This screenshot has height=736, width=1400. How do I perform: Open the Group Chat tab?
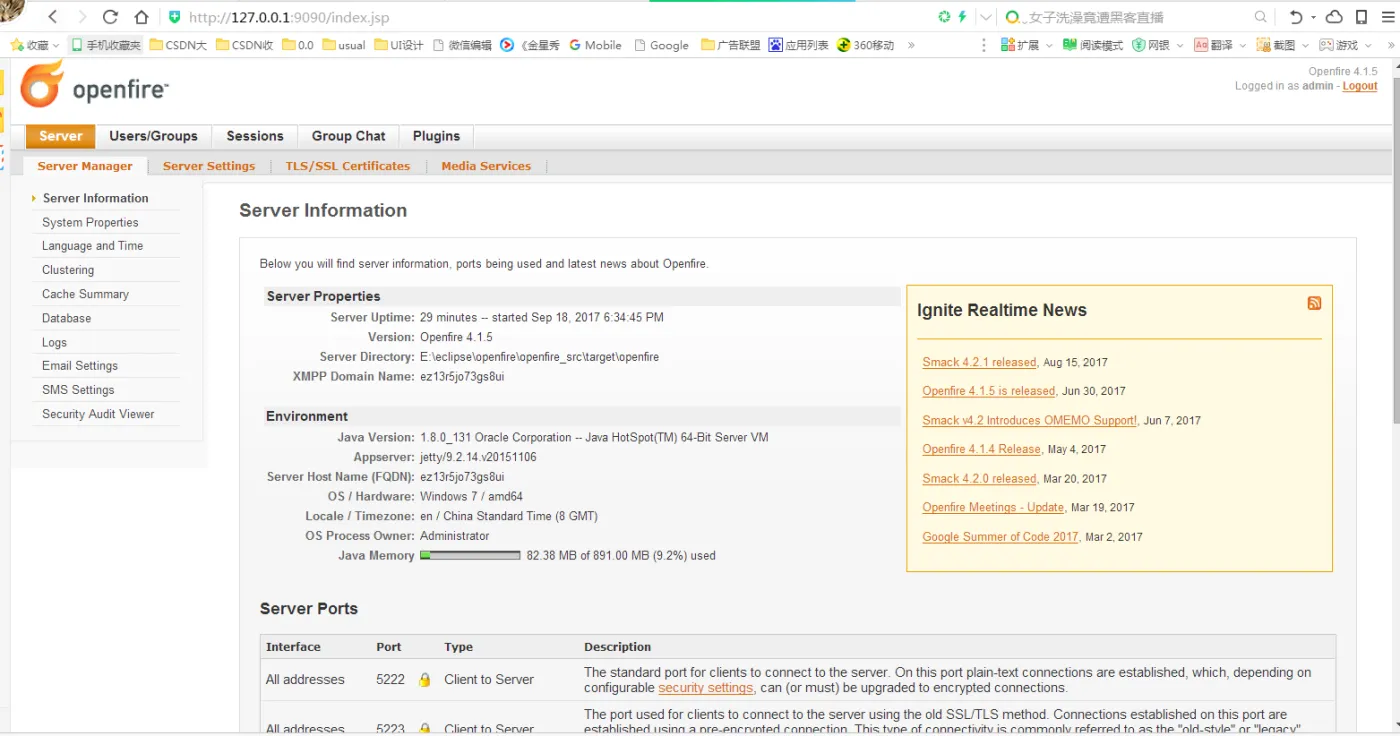click(348, 136)
